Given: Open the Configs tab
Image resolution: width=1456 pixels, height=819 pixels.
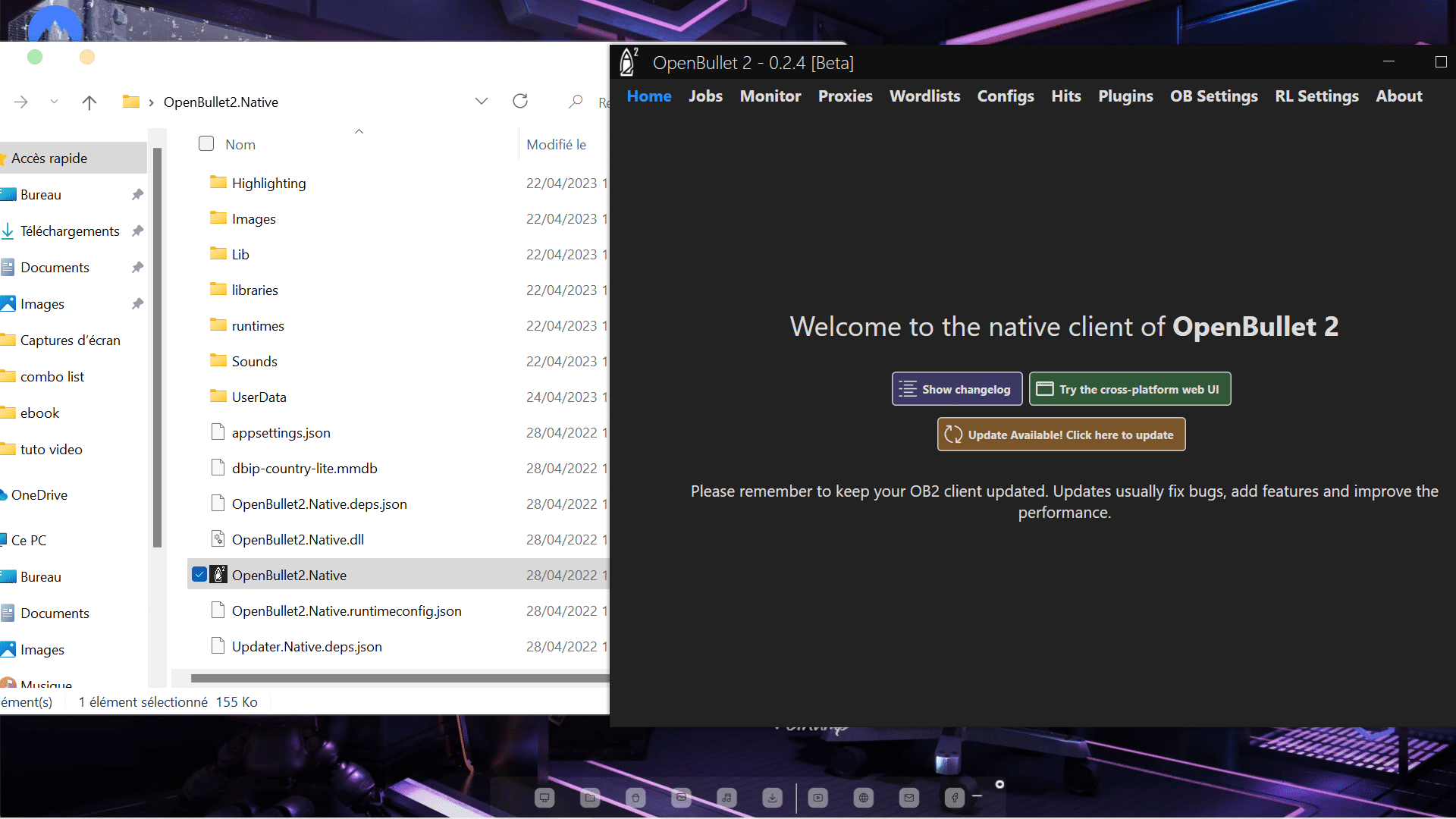Looking at the screenshot, I should point(1005,96).
